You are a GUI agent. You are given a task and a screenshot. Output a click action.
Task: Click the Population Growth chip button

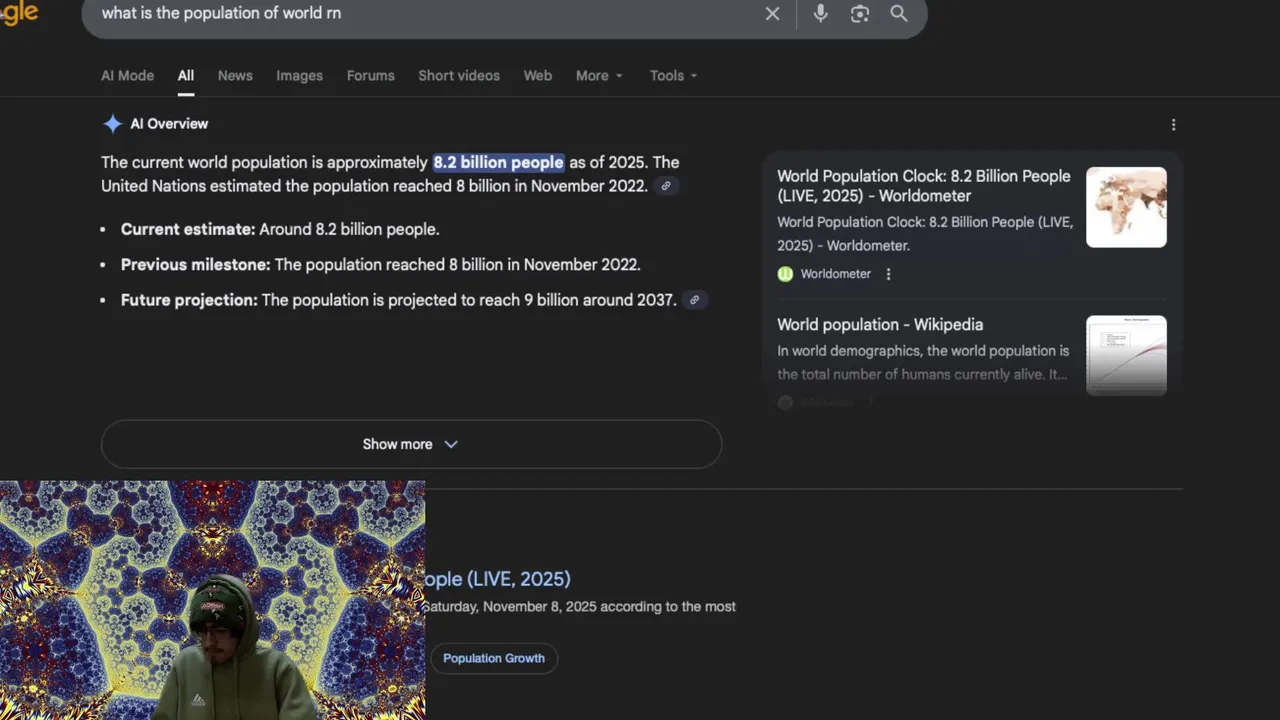point(494,658)
